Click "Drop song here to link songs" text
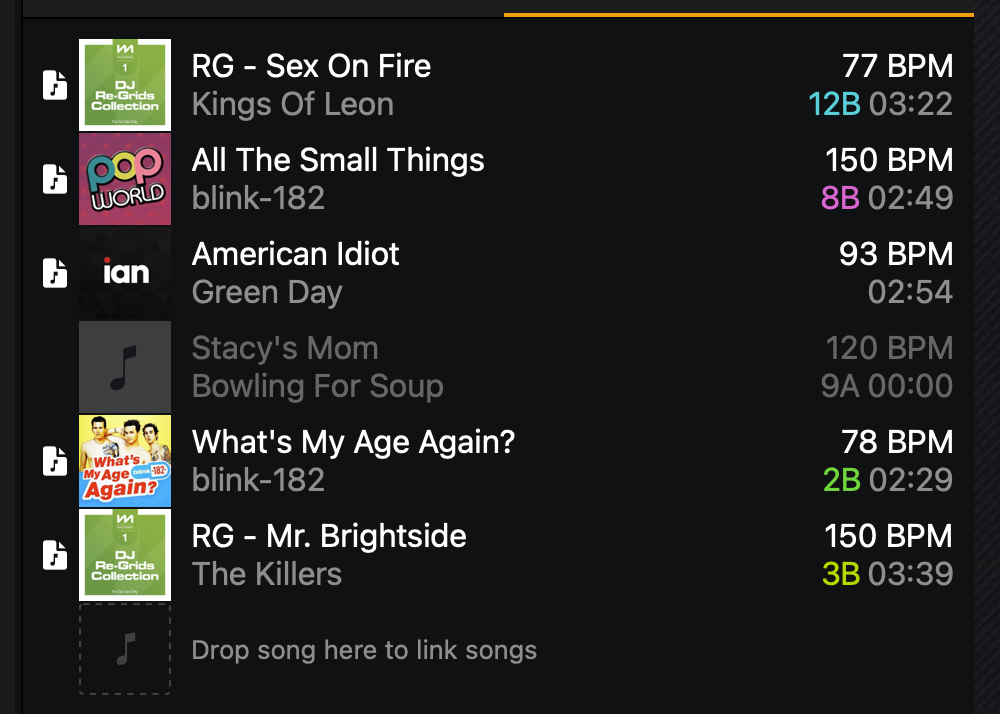The width and height of the screenshot is (1000, 714). [364, 650]
